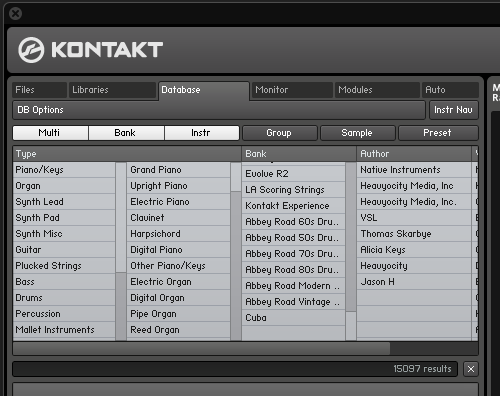Viewport: 500px width, 396px height.
Task: Sort by the Type column header
Action: pyautogui.click(x=127, y=154)
